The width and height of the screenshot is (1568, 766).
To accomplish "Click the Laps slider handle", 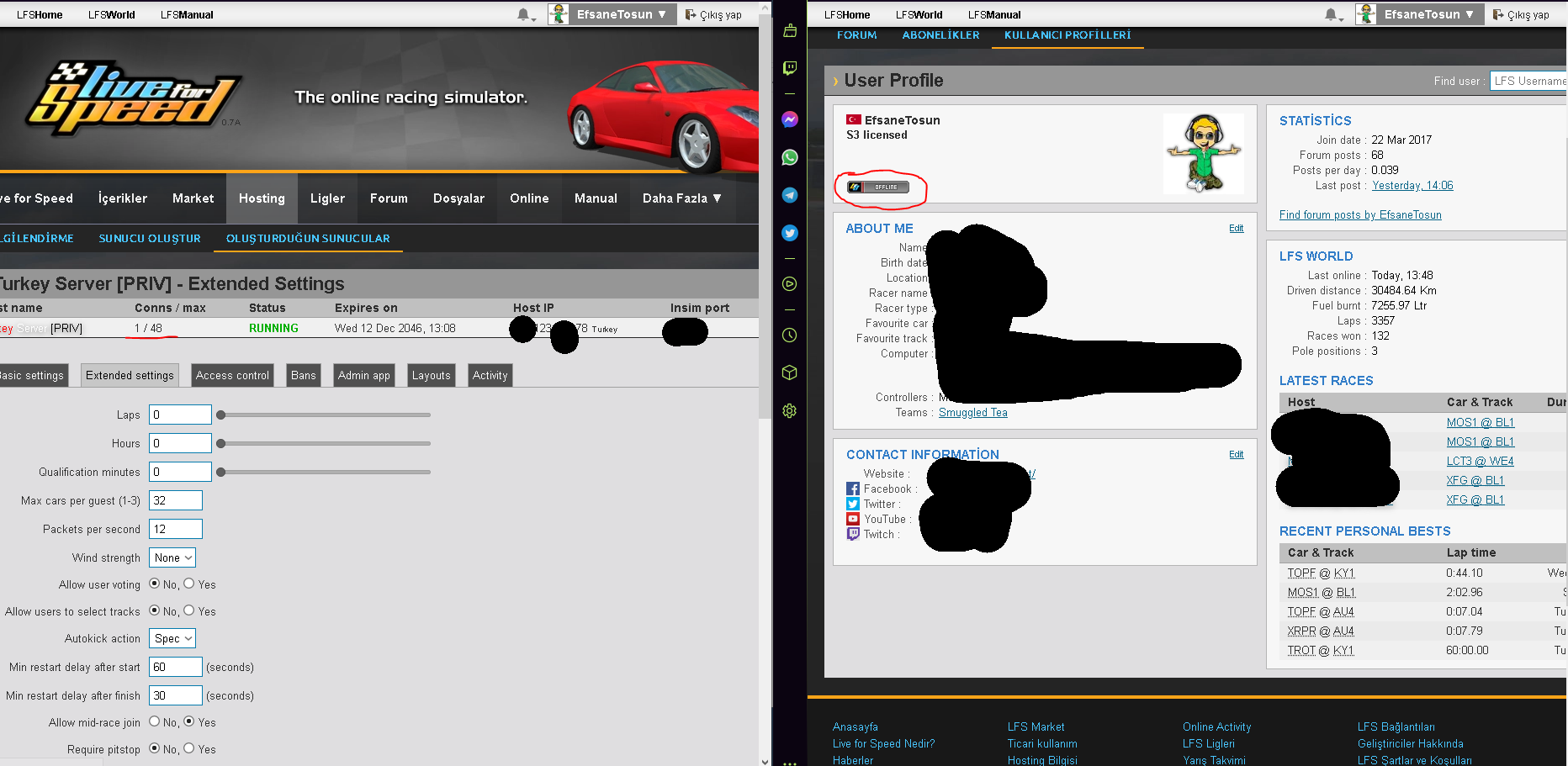I will 221,415.
